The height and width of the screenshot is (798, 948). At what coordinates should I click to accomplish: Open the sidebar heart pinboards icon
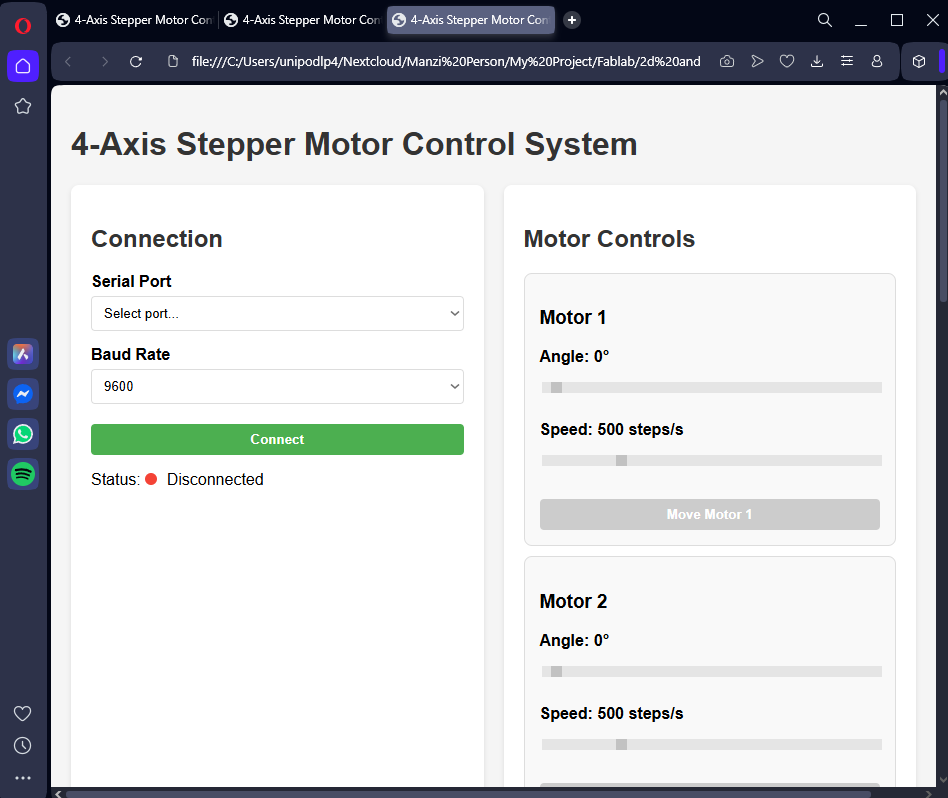pyautogui.click(x=22, y=713)
